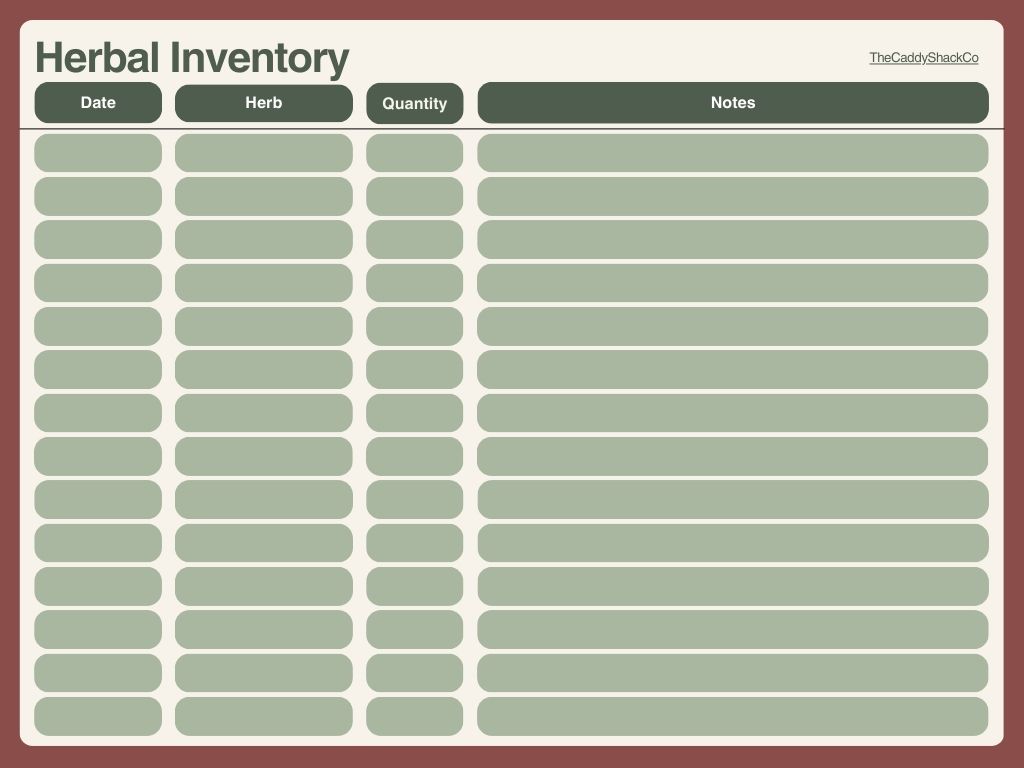Viewport: 1024px width, 768px height.
Task: Focus the eighth row Notes field
Action: (x=733, y=456)
